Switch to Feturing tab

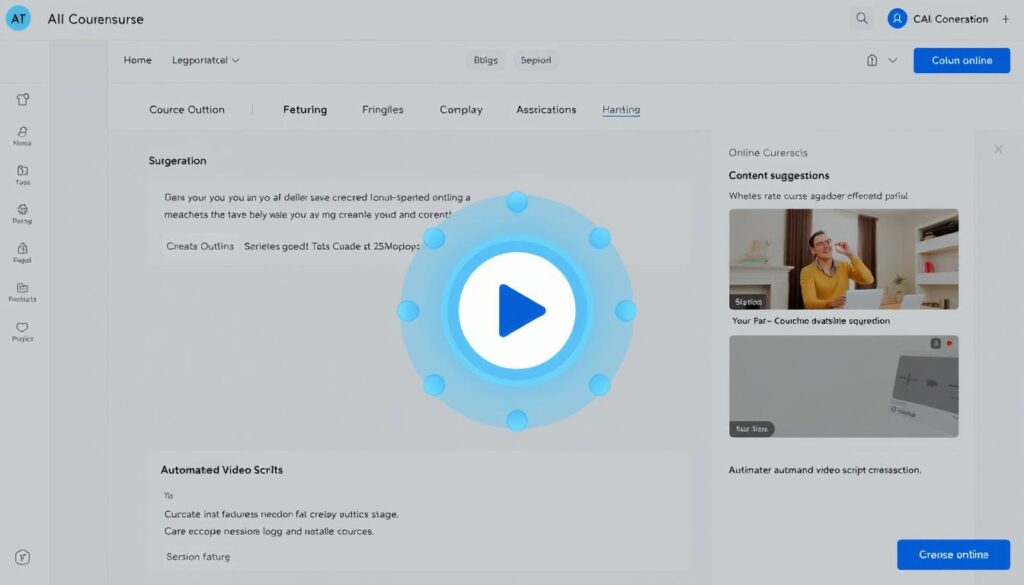[x=305, y=110]
